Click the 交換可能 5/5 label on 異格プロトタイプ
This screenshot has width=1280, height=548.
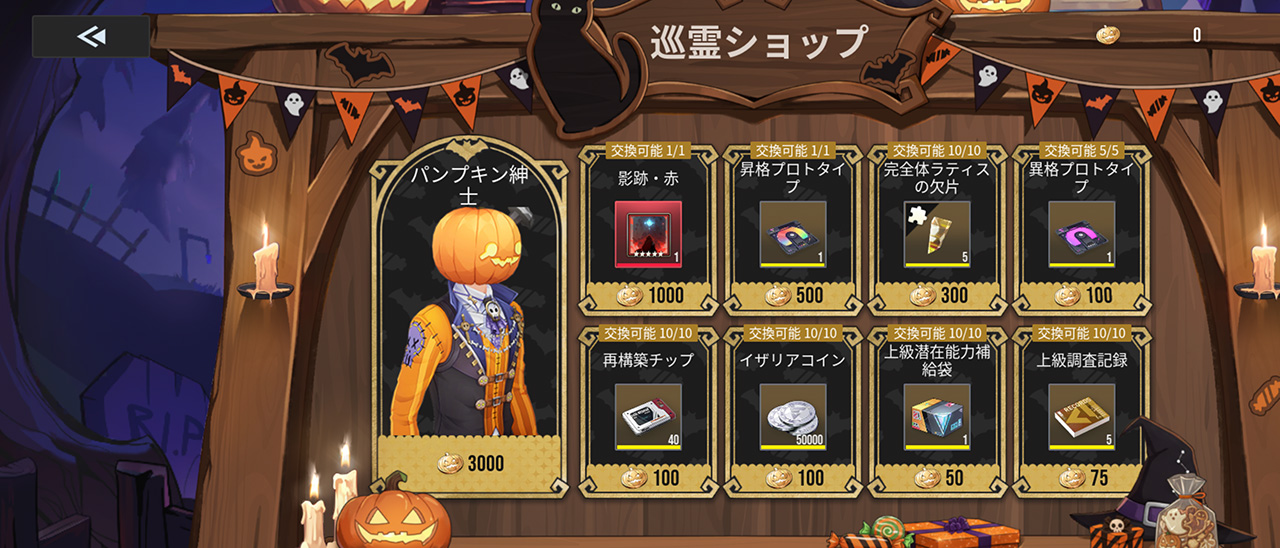[1082, 151]
